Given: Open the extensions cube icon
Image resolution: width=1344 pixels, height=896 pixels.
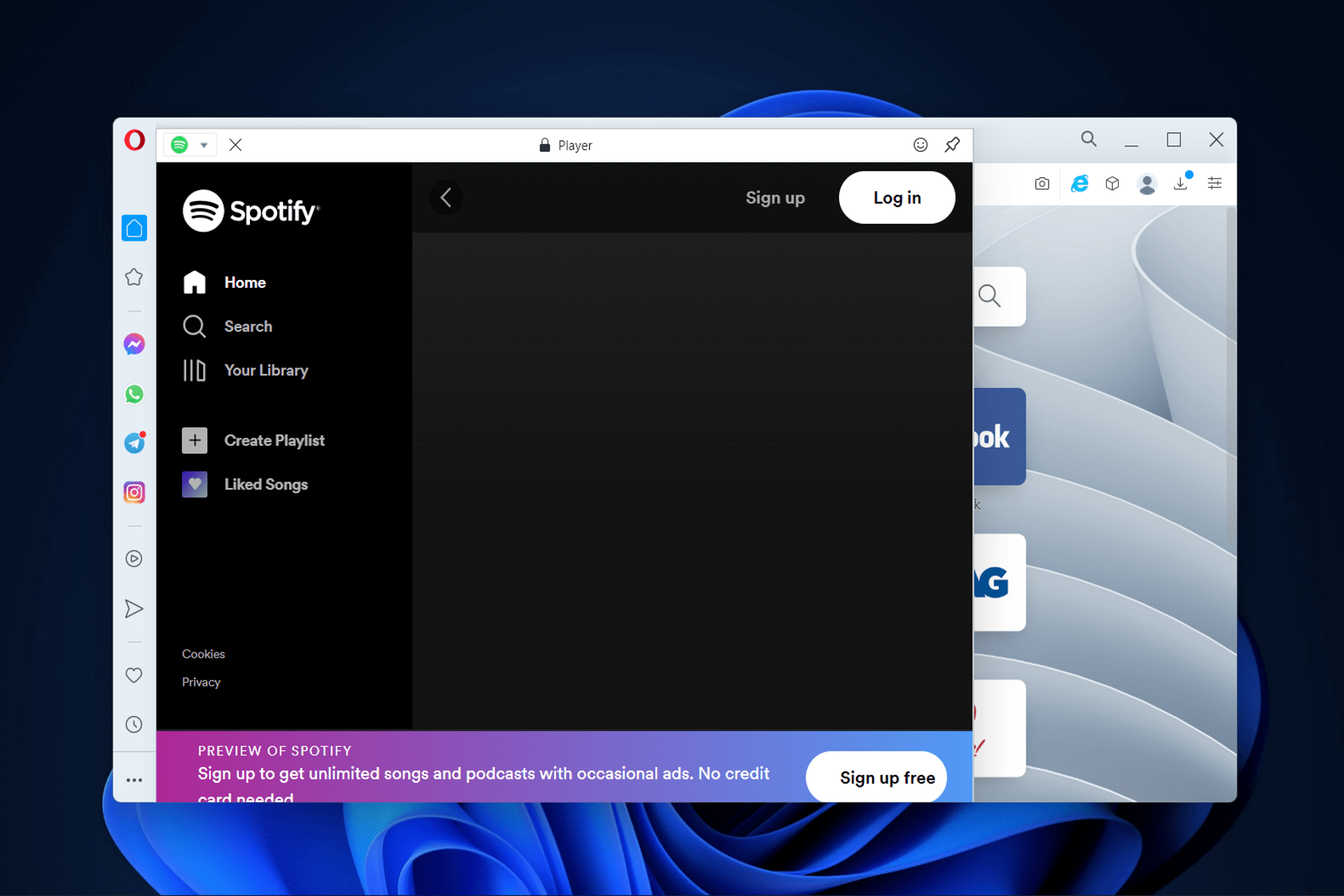Looking at the screenshot, I should coord(1112,183).
